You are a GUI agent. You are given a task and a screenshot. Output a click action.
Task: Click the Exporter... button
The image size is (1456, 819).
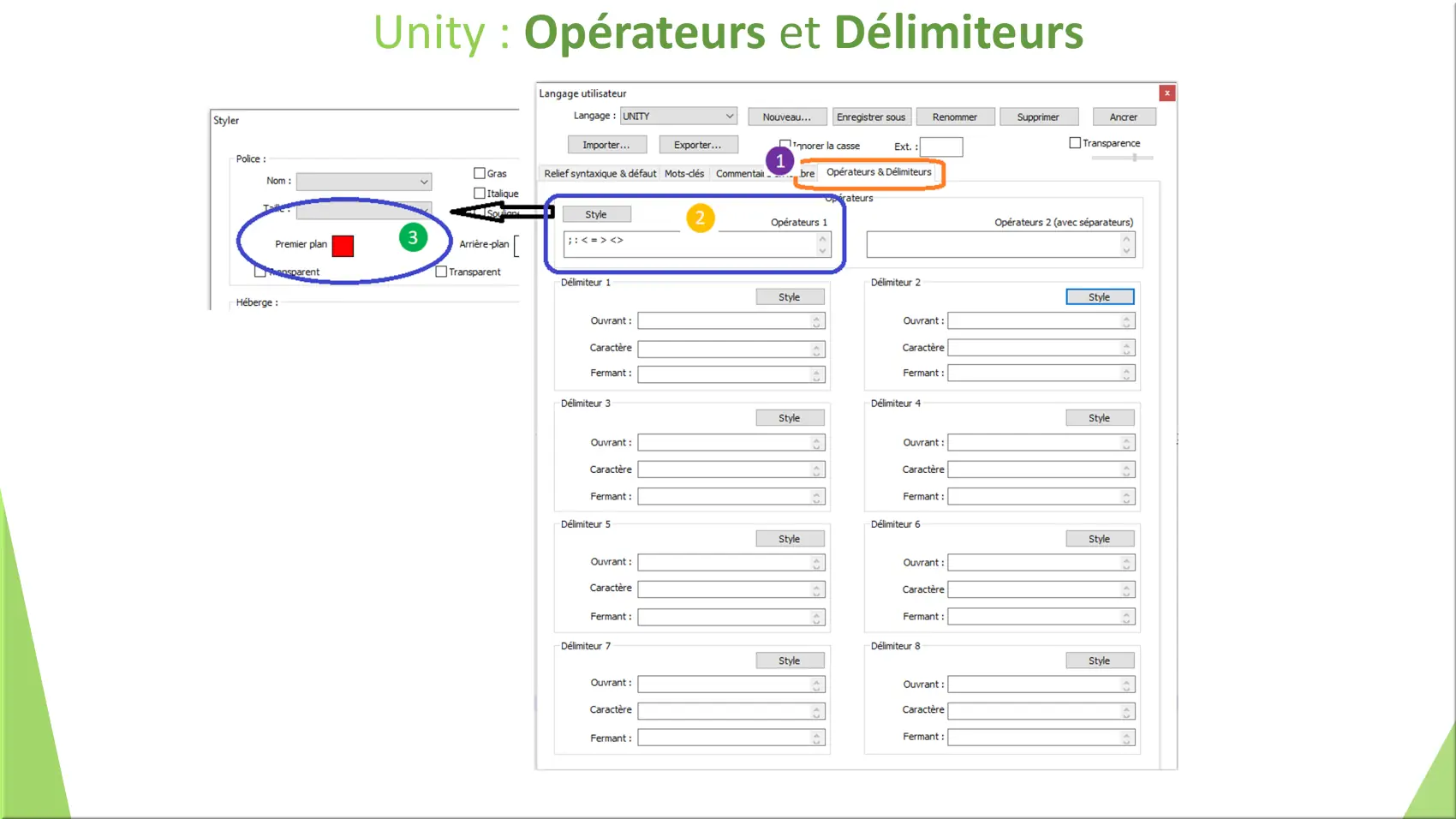tap(698, 145)
